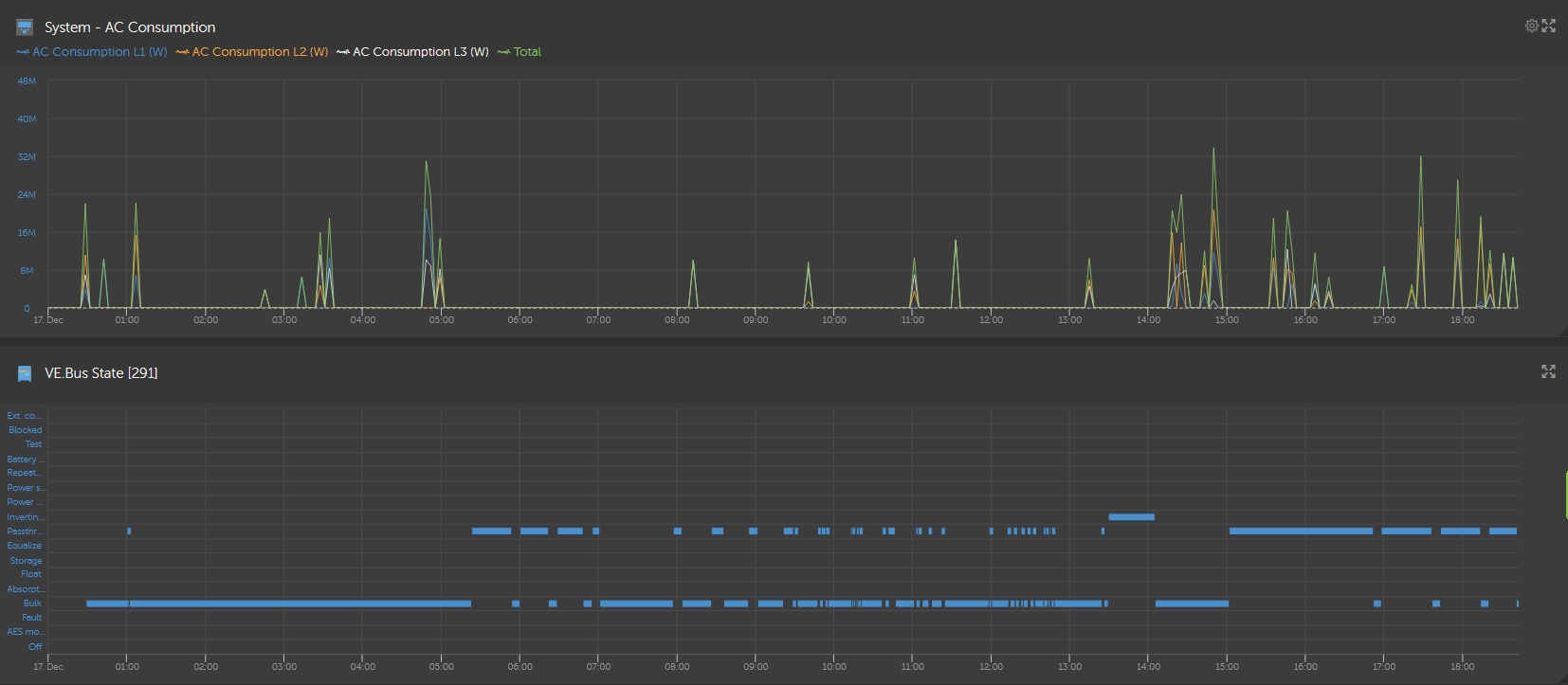The width and height of the screenshot is (1568, 685).
Task: Click the 17:00 label in VE.Bus State chart
Action: click(1384, 667)
